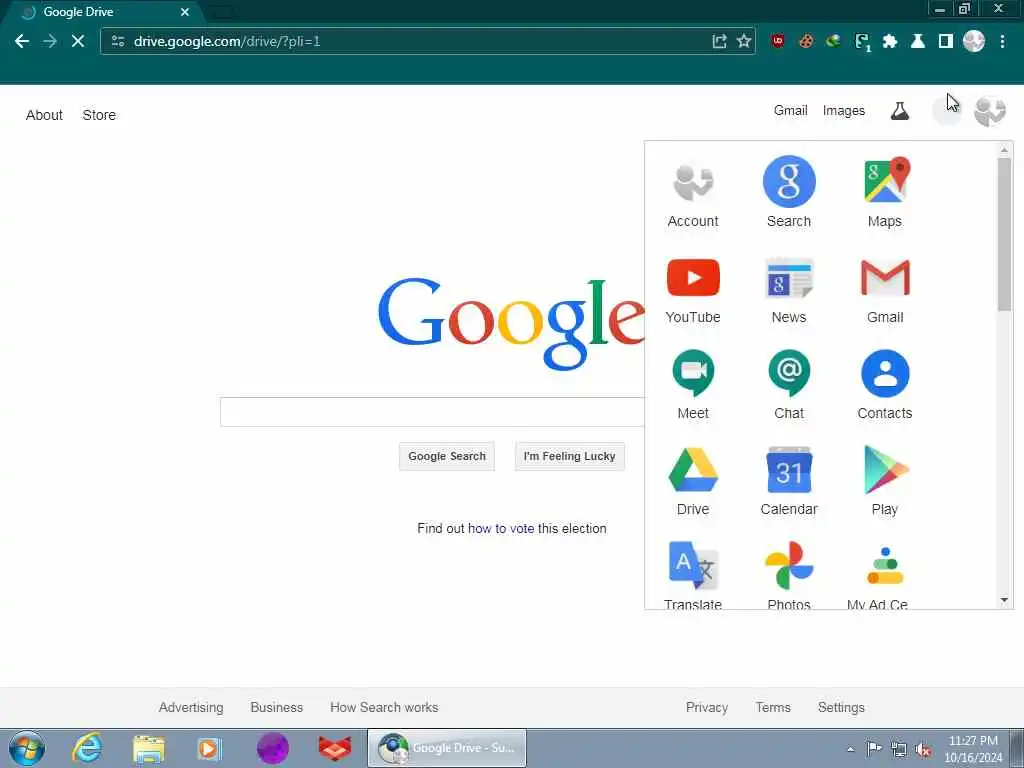Open the Privacy footer link
The height and width of the screenshot is (768, 1024).
click(x=707, y=707)
